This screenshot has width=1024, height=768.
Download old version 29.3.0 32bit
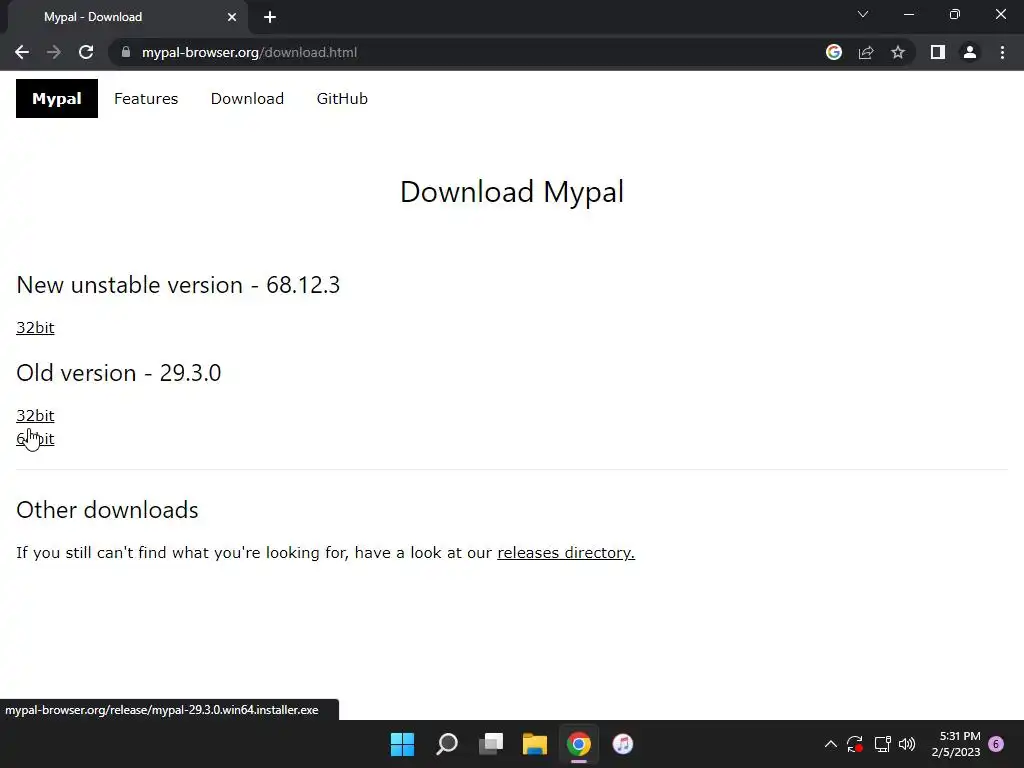pos(35,415)
